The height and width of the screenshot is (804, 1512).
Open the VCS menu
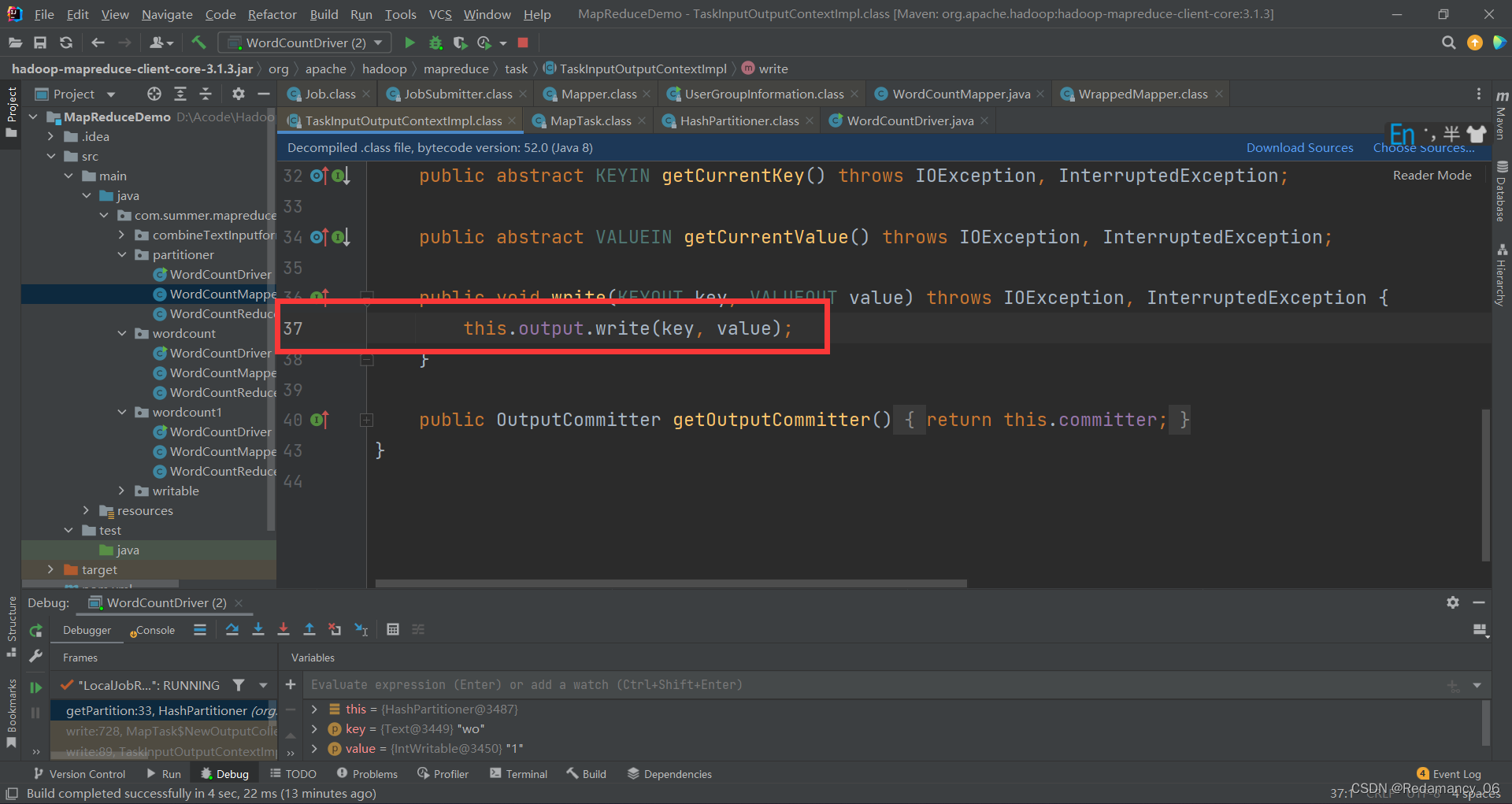click(x=440, y=14)
